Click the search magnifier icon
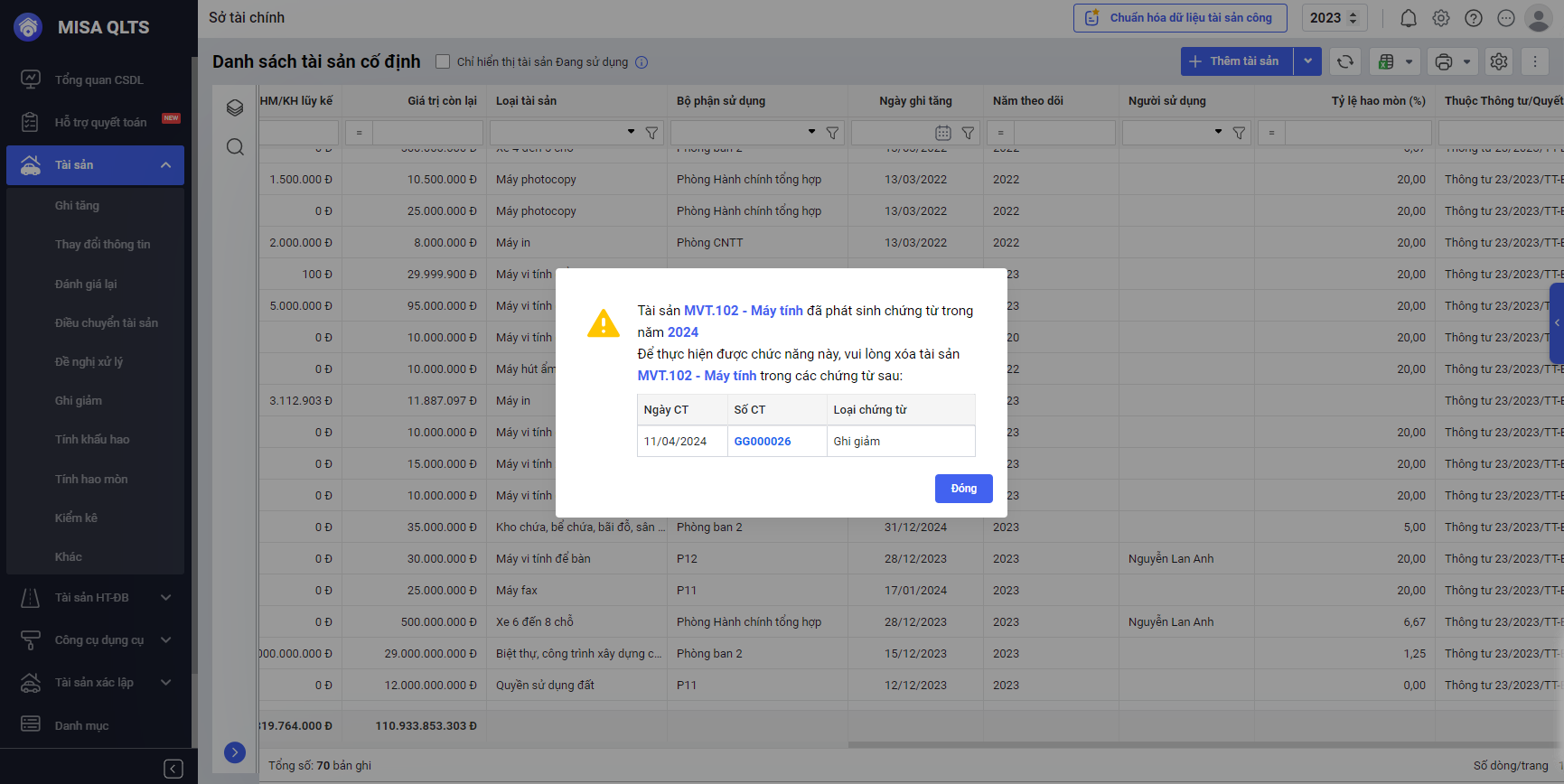Screen dimensions: 1564x784 (235, 147)
